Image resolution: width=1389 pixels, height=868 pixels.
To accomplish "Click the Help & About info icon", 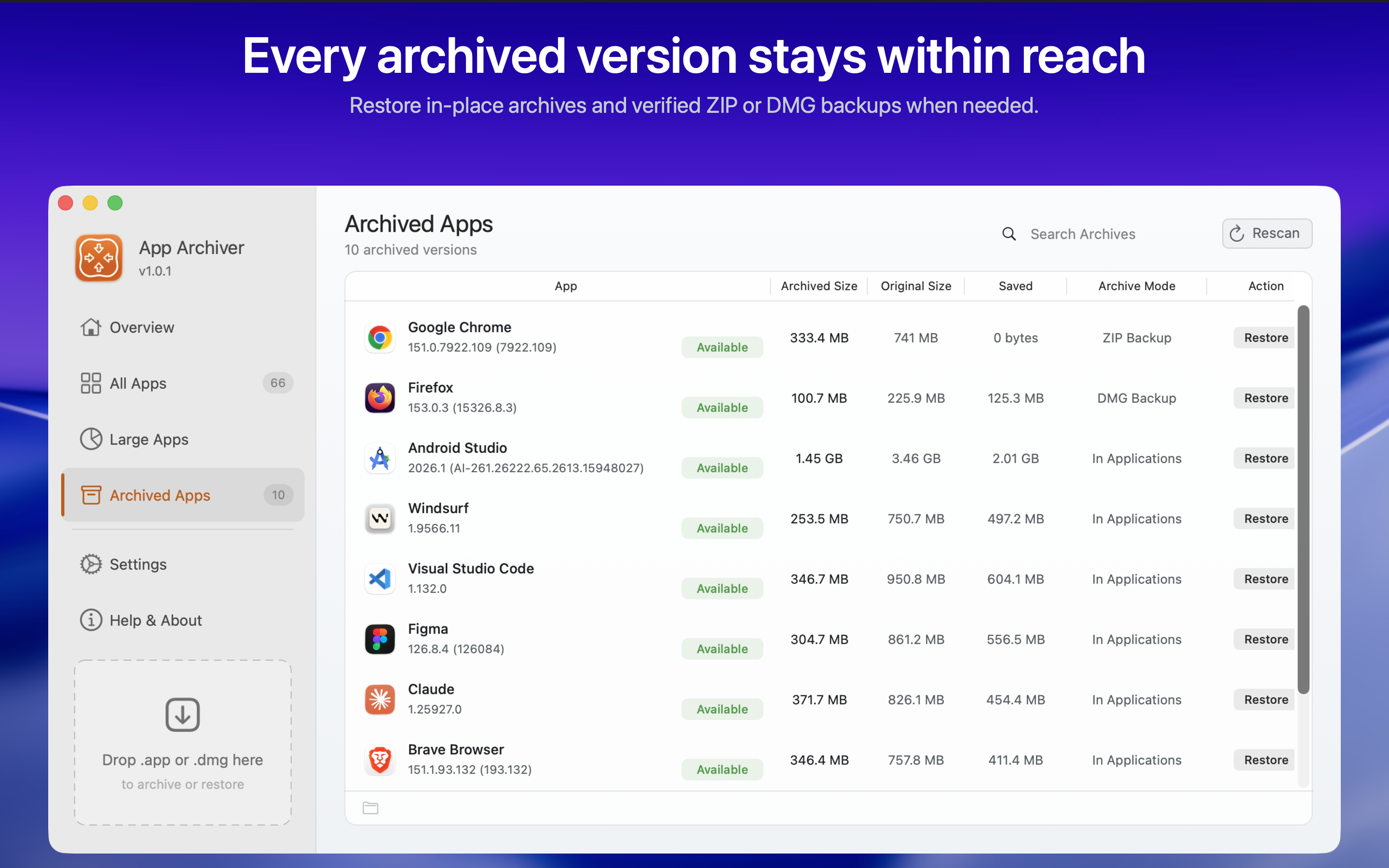I will click(x=91, y=620).
